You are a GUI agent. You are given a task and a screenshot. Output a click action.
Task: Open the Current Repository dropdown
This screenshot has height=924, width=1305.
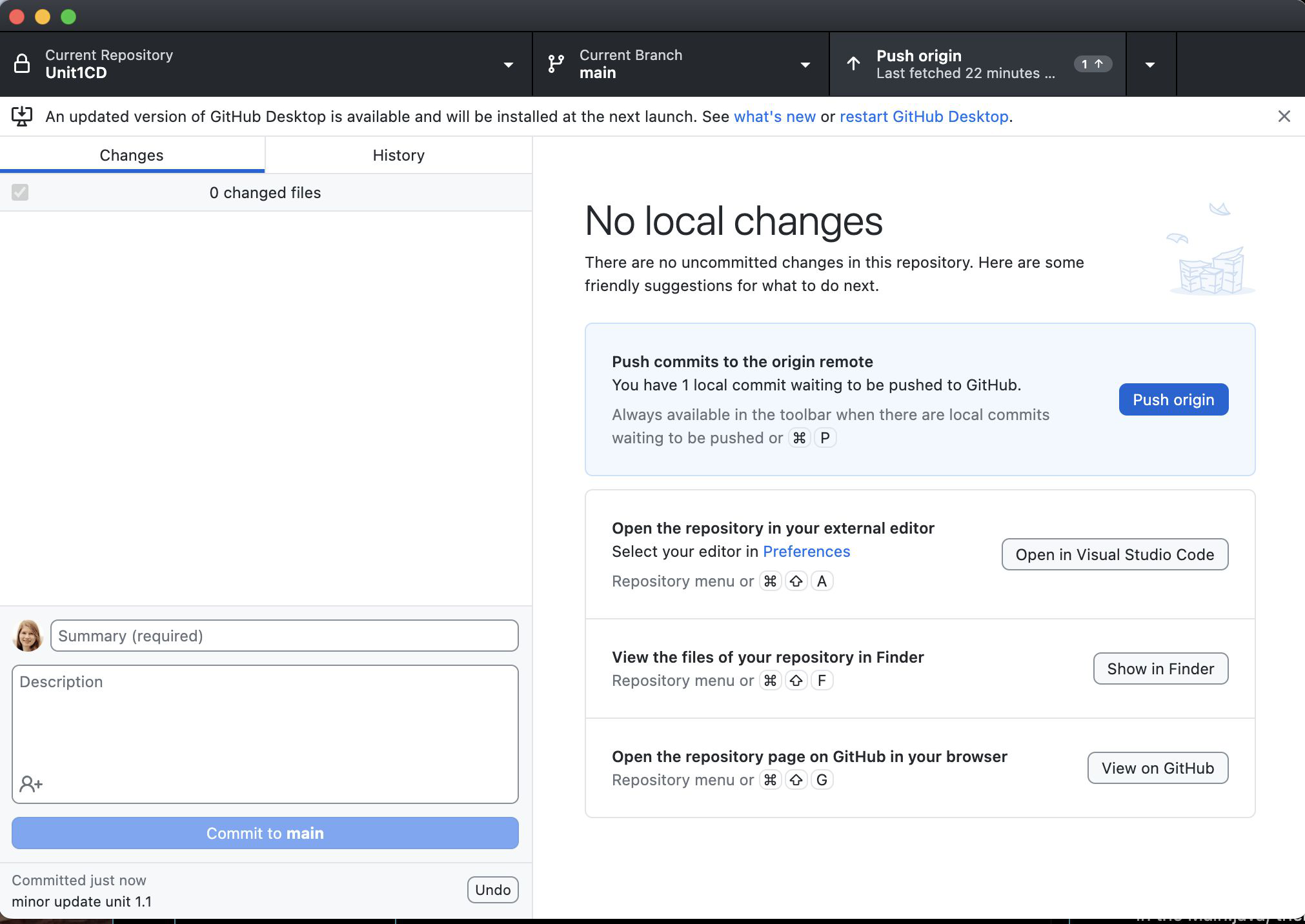pos(508,64)
